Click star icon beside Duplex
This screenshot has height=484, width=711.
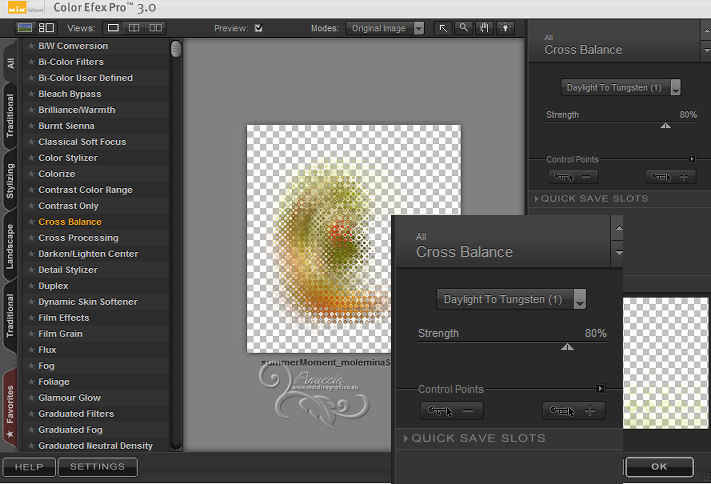pyautogui.click(x=31, y=286)
